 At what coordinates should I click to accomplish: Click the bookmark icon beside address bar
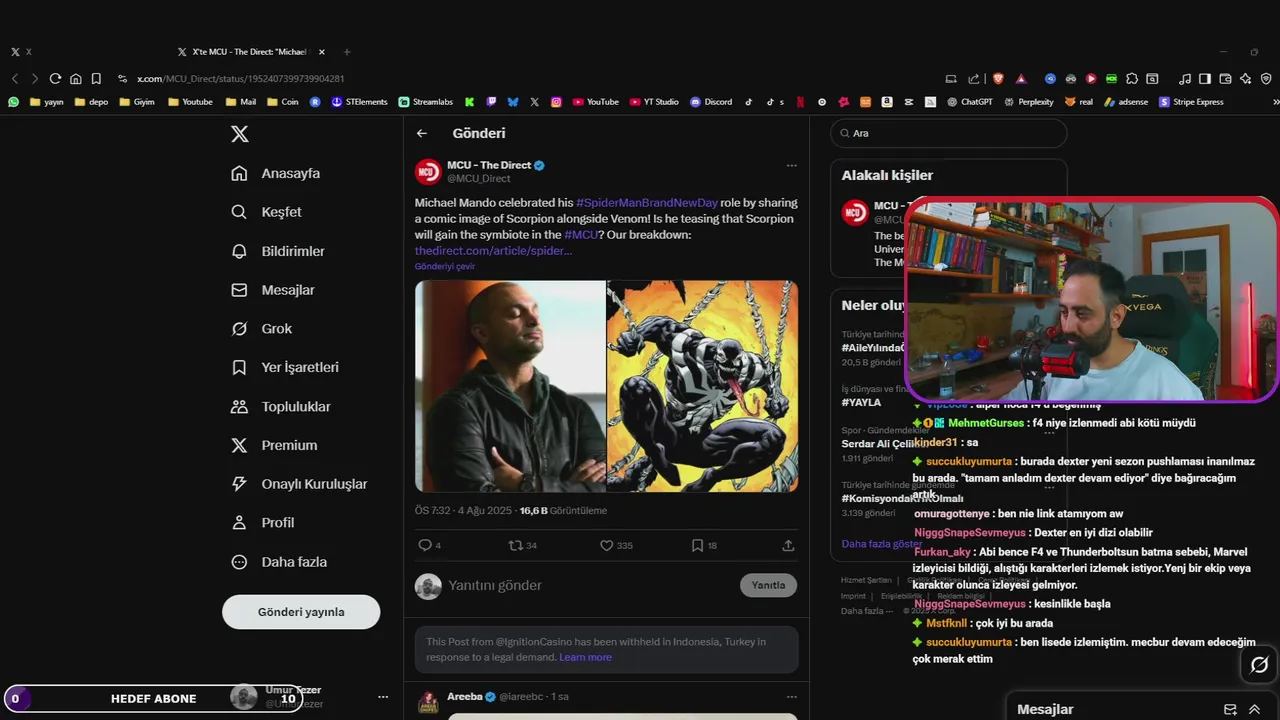point(96,78)
